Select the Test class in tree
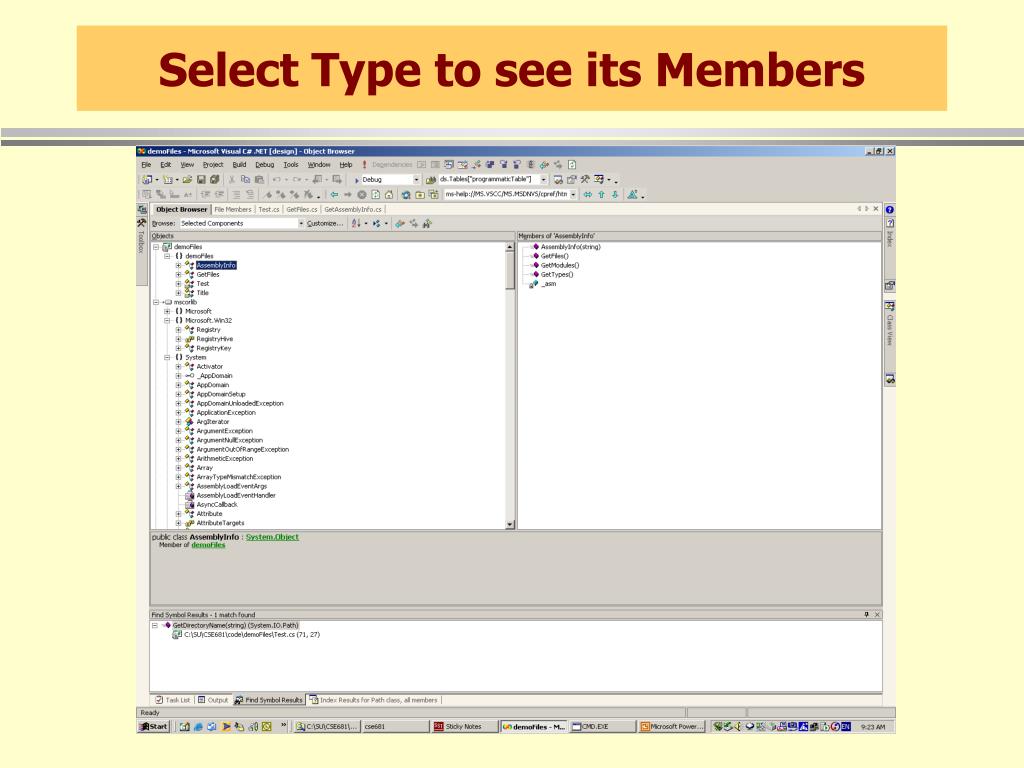 (203, 284)
